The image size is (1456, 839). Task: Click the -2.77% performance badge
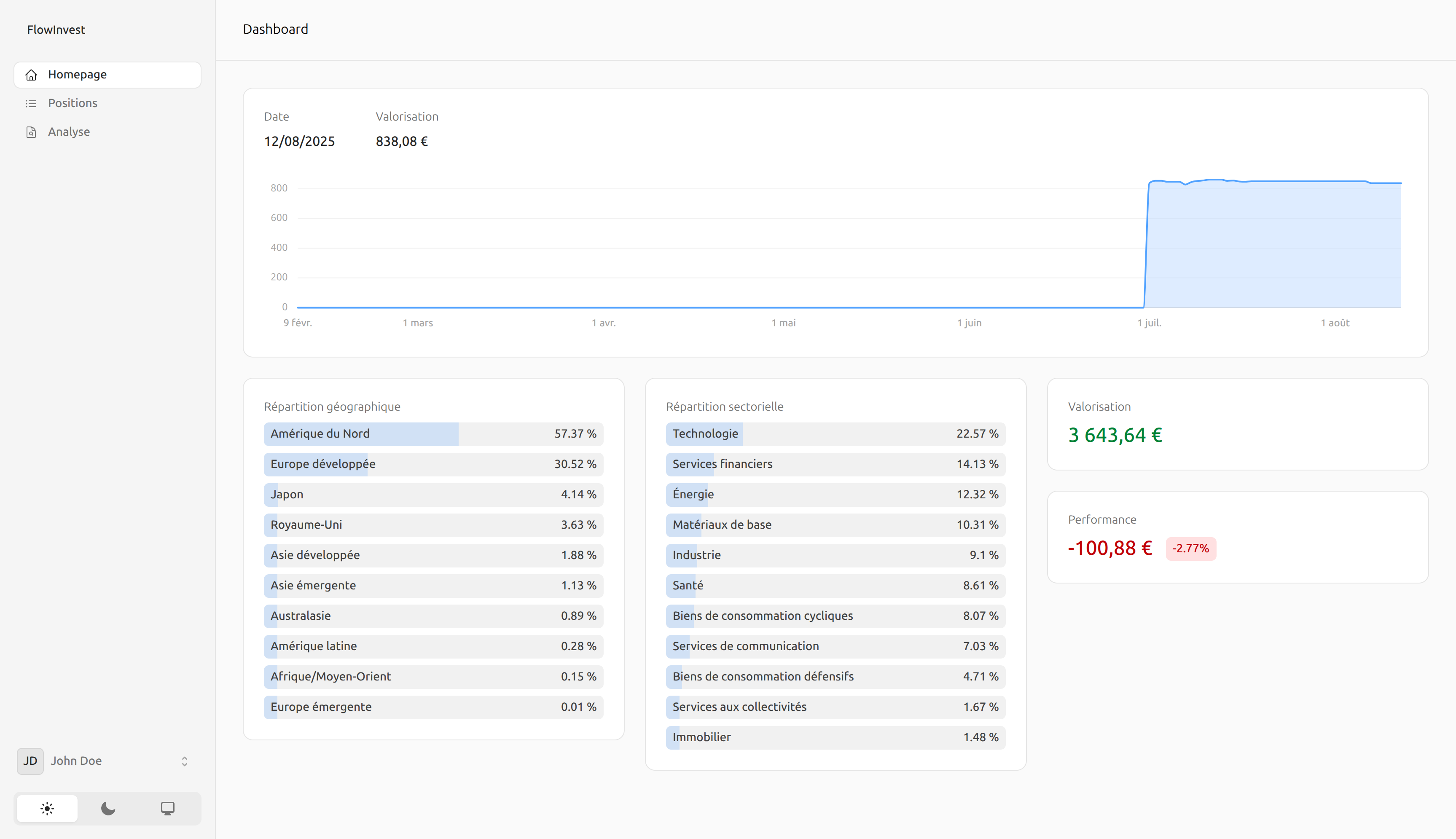[1190, 549]
